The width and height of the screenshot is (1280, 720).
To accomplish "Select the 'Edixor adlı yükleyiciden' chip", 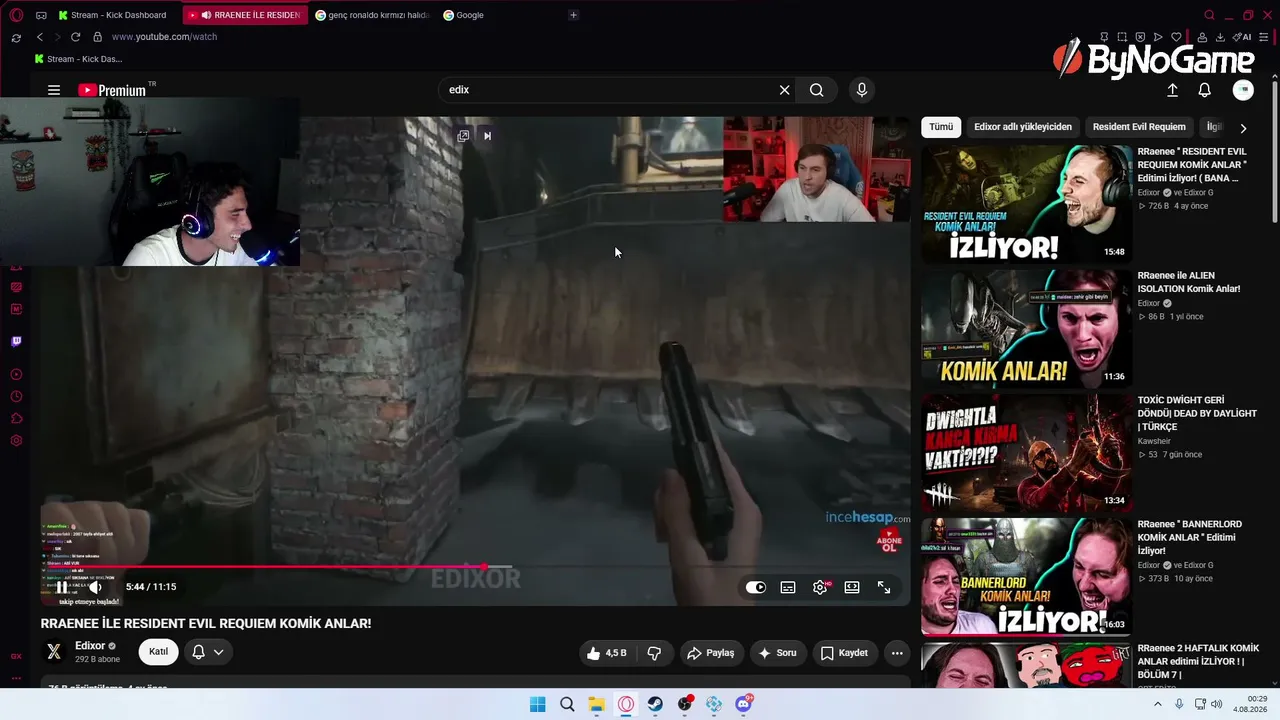I will click(x=1023, y=127).
